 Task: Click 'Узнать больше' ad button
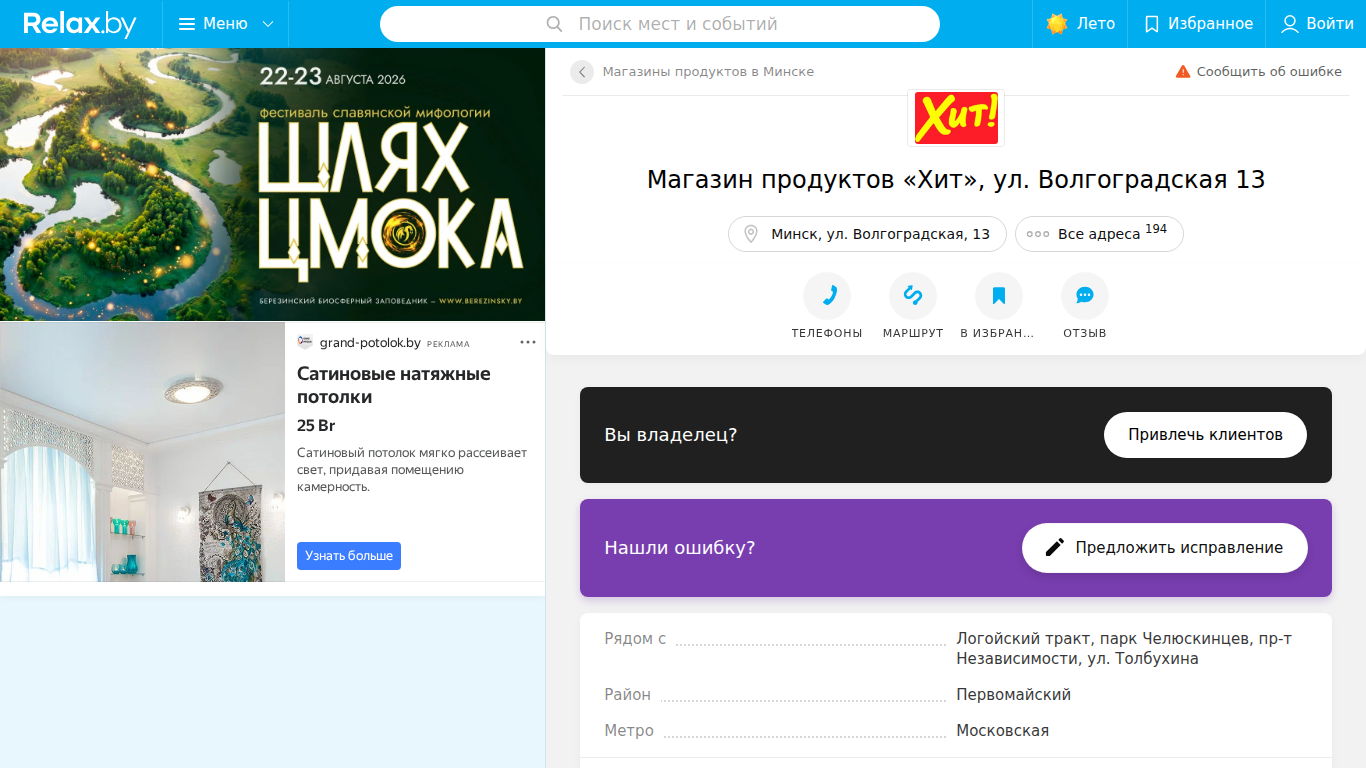[x=349, y=556]
